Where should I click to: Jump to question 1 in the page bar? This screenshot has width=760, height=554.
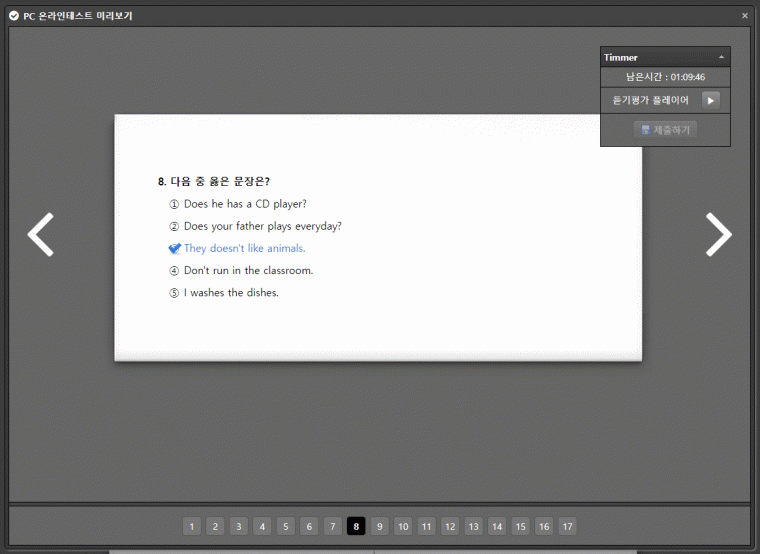[x=192, y=526]
